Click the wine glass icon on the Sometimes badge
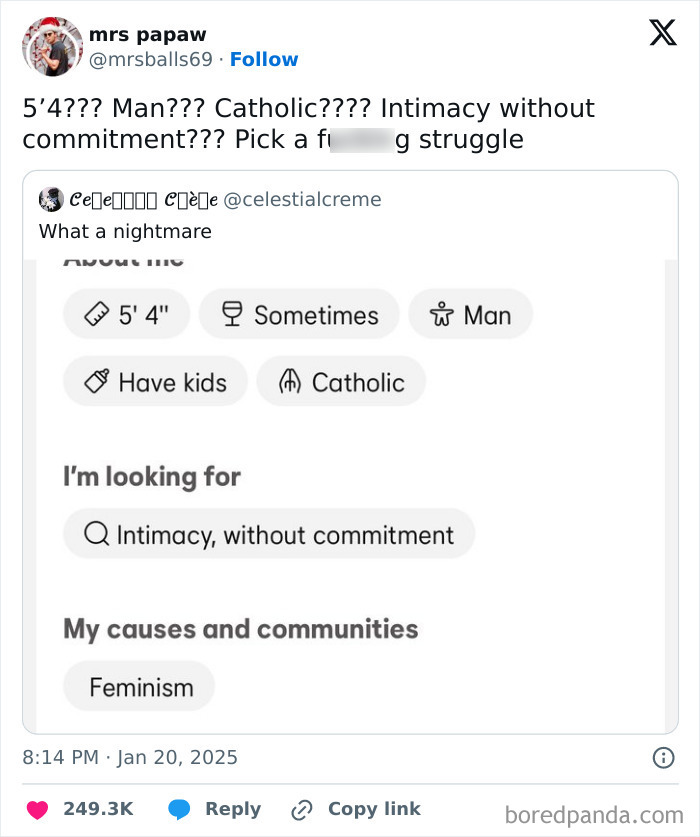Screen dimensions: 700x837 [x=228, y=313]
